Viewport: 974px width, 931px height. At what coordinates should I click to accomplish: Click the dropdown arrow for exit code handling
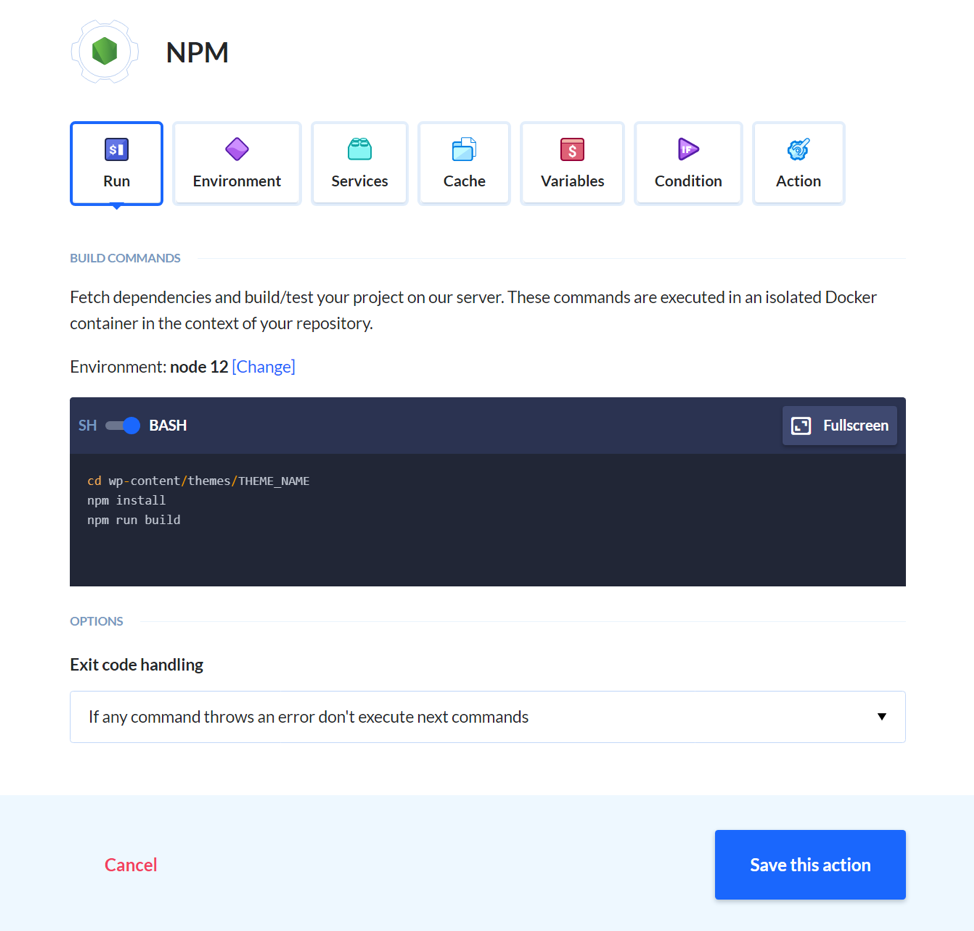click(x=881, y=717)
